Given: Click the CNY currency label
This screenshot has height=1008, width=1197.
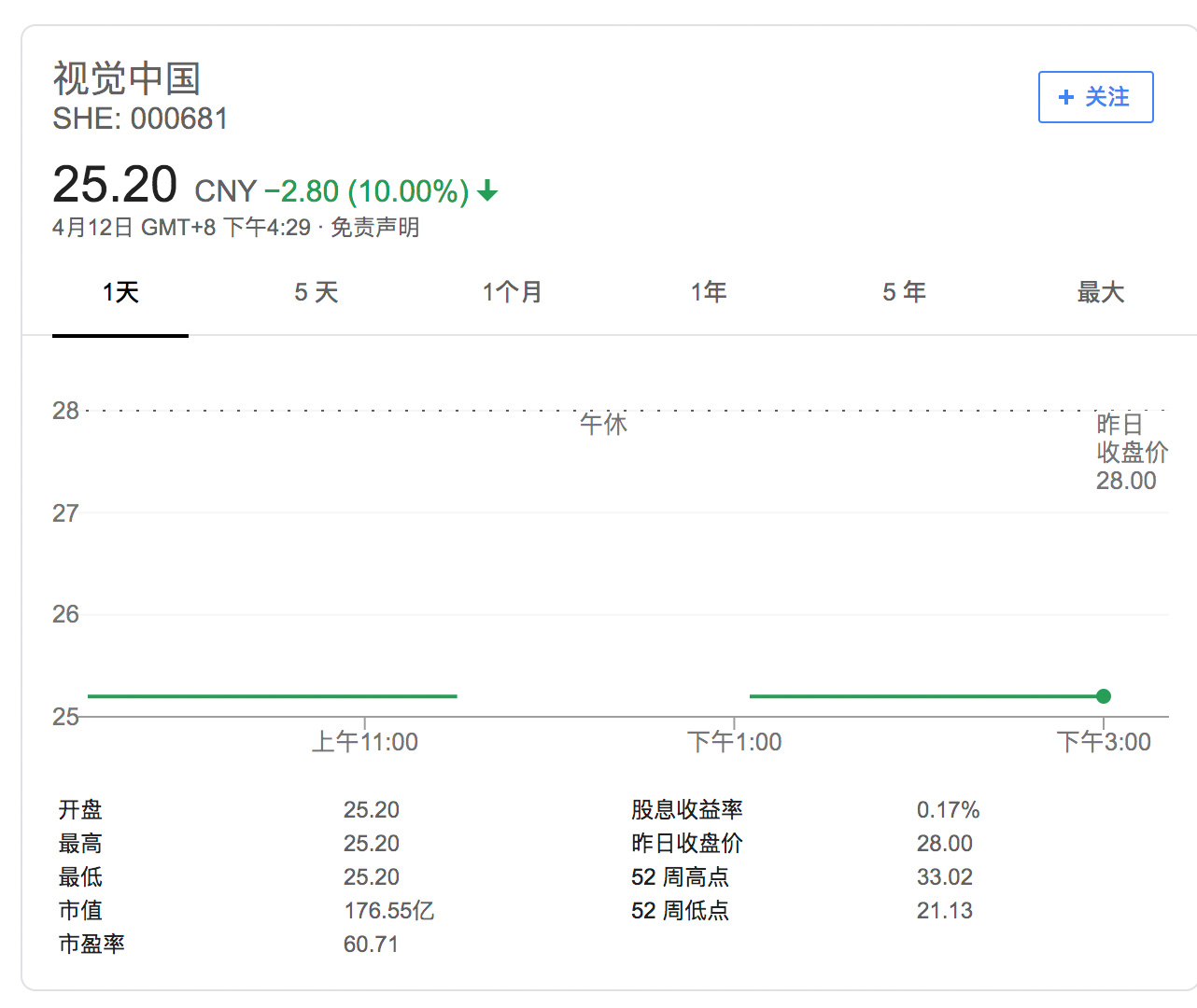Looking at the screenshot, I should (225, 191).
